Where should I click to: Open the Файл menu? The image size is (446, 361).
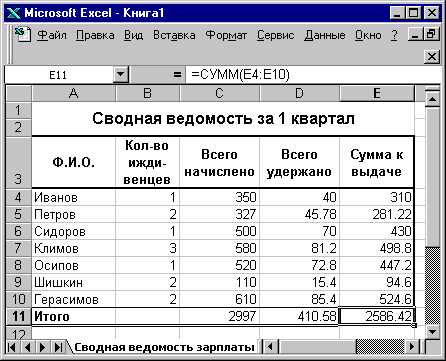pyautogui.click(x=52, y=35)
